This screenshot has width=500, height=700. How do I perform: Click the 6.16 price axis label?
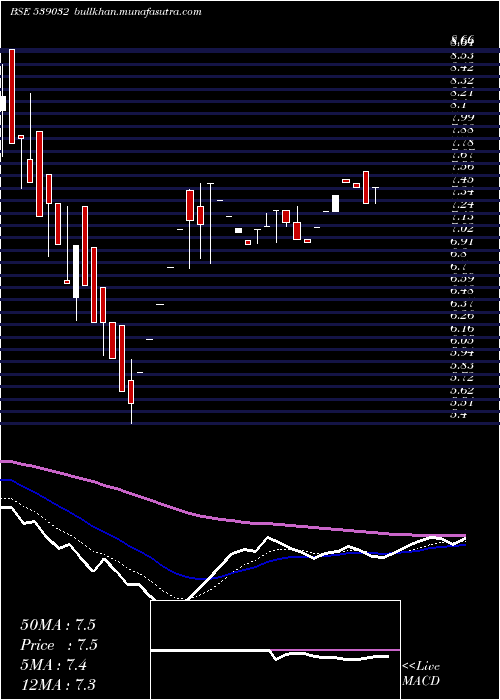(x=462, y=329)
